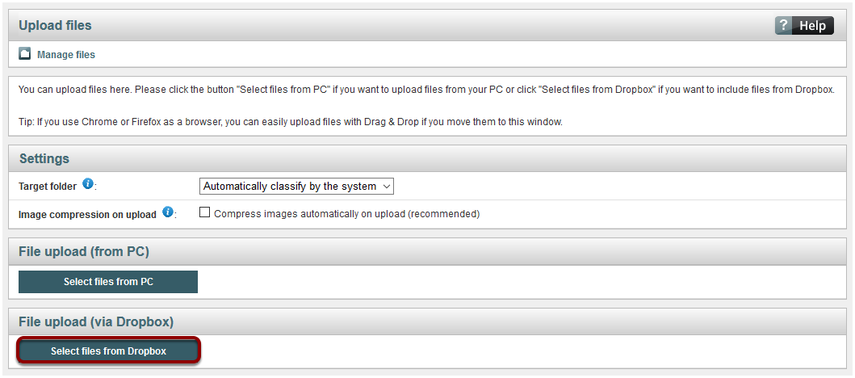Image resolution: width=855 pixels, height=378 pixels.
Task: Click the 'Compress images automatically on upload' label
Action: 347,214
